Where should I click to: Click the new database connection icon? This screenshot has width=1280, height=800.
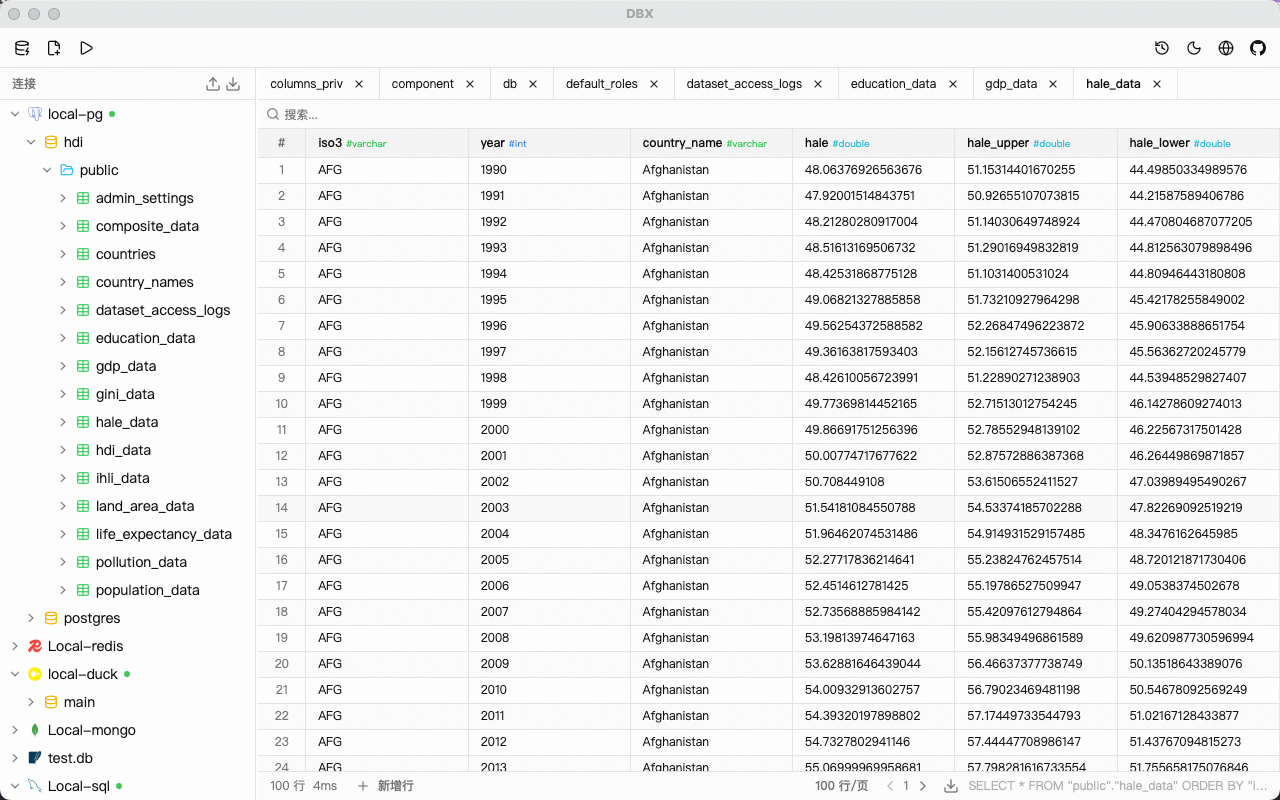click(x=21, y=47)
